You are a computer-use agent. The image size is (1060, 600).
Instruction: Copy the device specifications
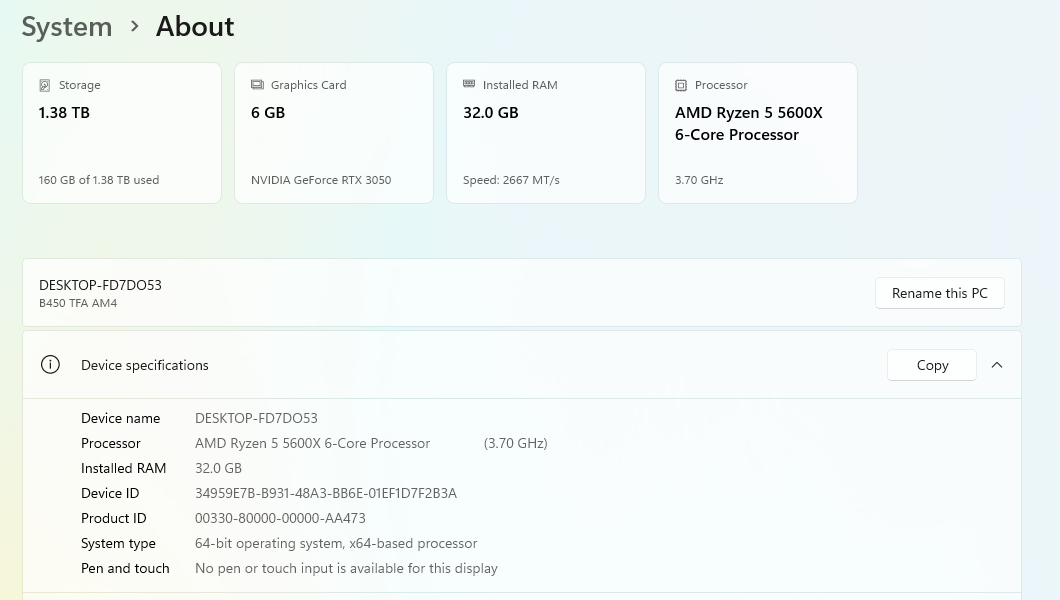(x=932, y=364)
